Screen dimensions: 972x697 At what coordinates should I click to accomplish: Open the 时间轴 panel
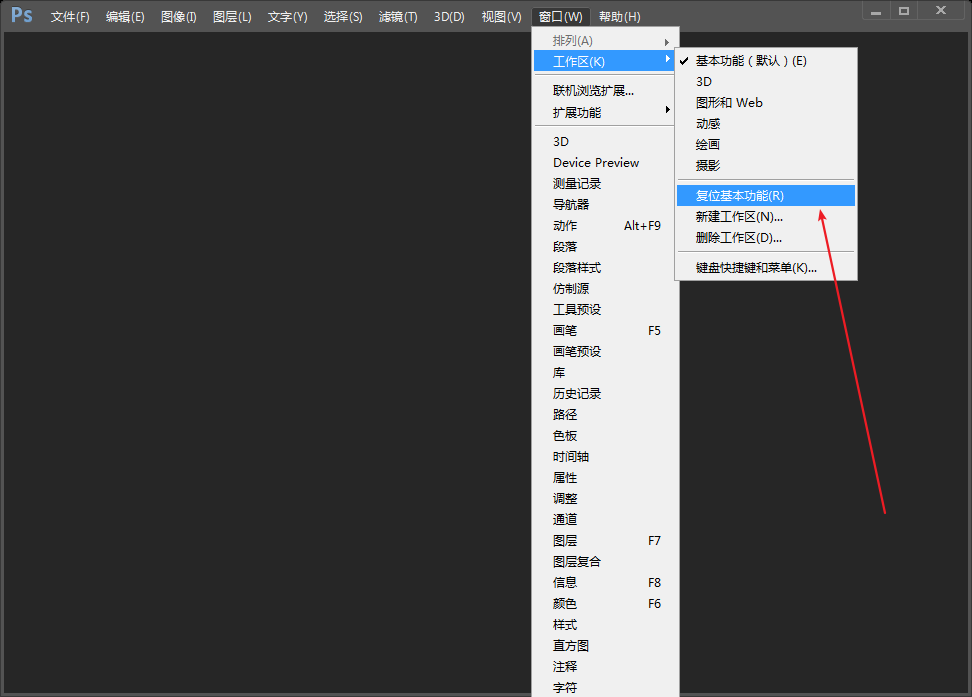coord(570,456)
